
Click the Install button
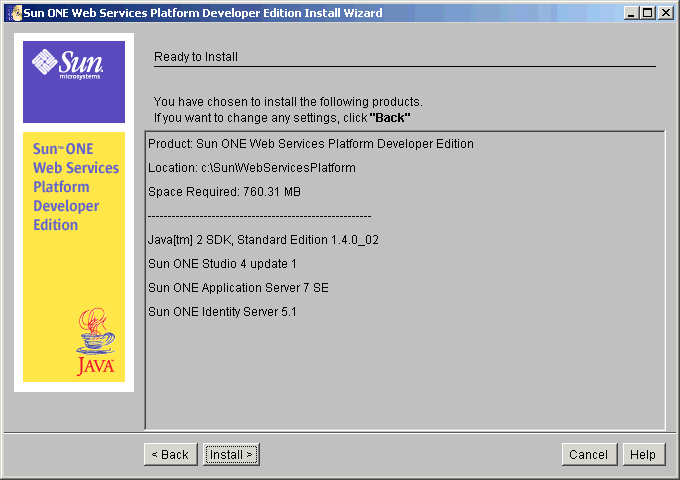pos(231,454)
